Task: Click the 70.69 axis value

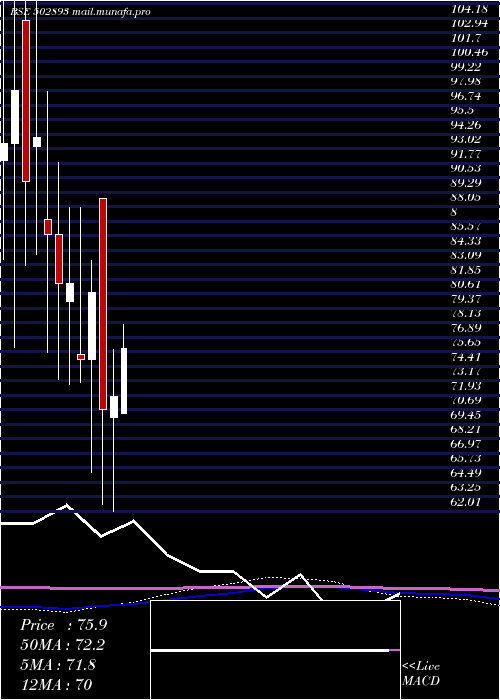Action: 466,402
